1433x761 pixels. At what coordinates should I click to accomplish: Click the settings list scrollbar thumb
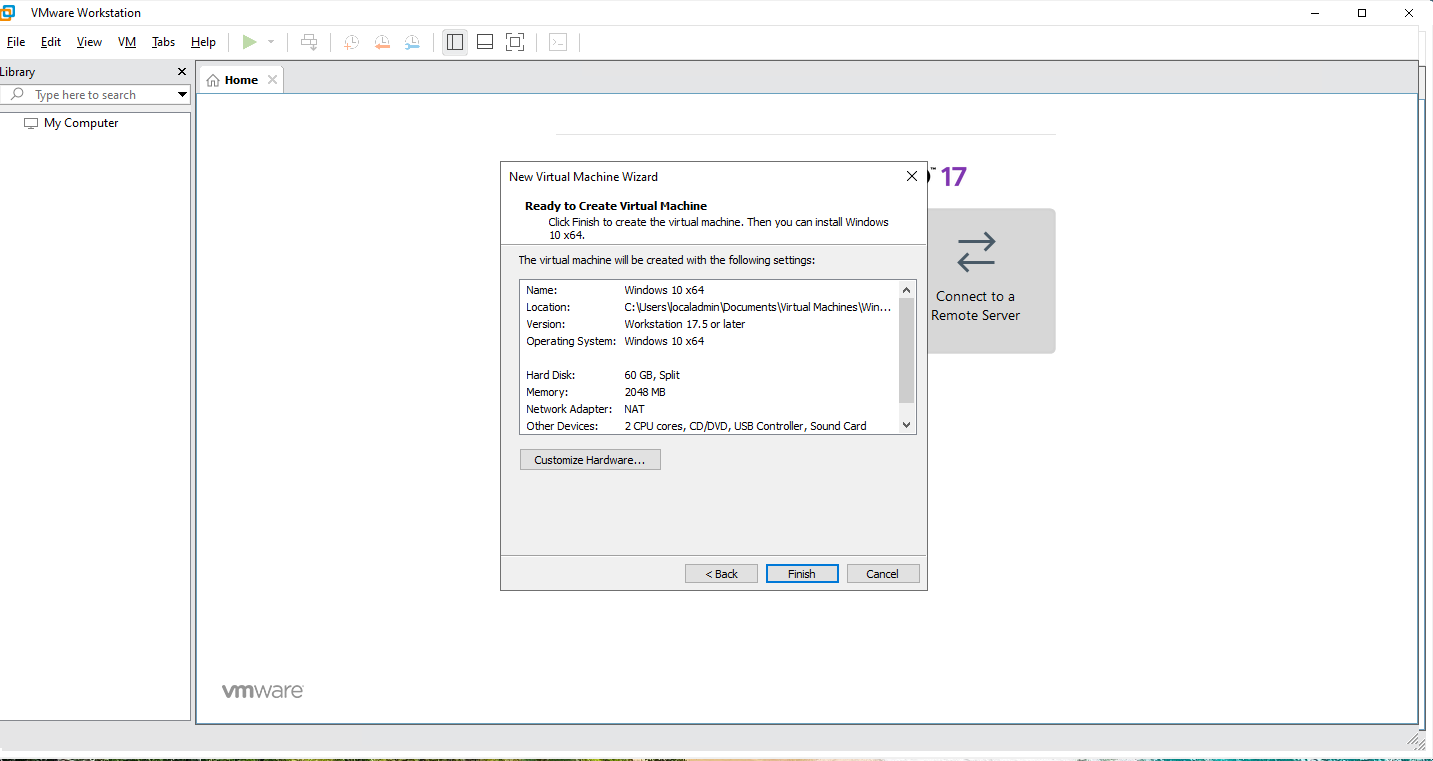coord(907,349)
